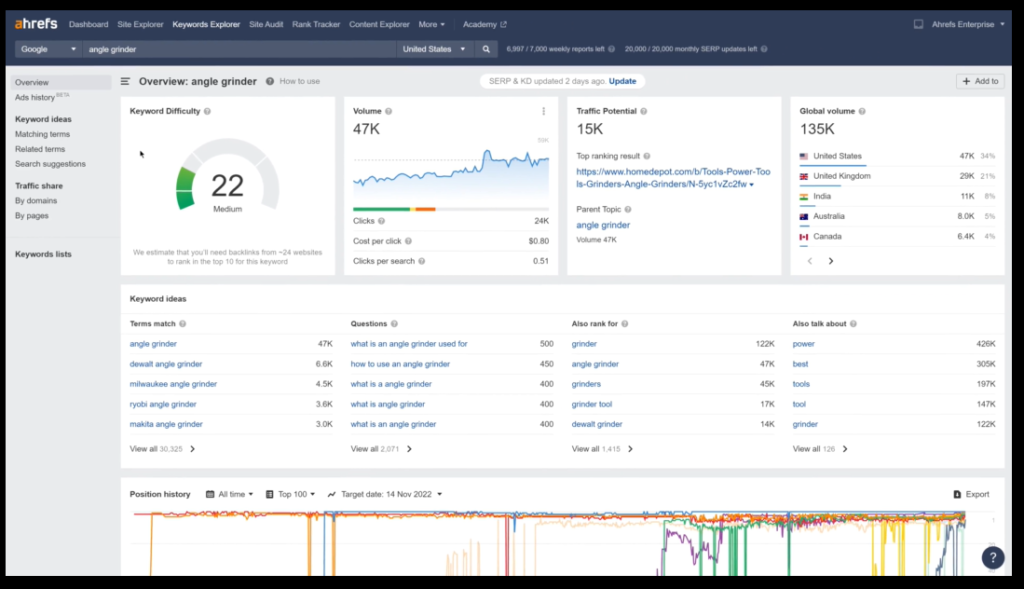View all 126 also talk about terms
The width and height of the screenshot is (1024, 589).
(x=820, y=449)
